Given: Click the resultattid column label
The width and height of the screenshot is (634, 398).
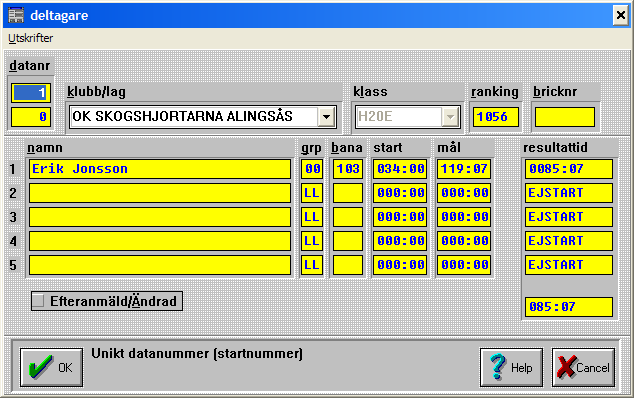Looking at the screenshot, I should tap(555, 148).
